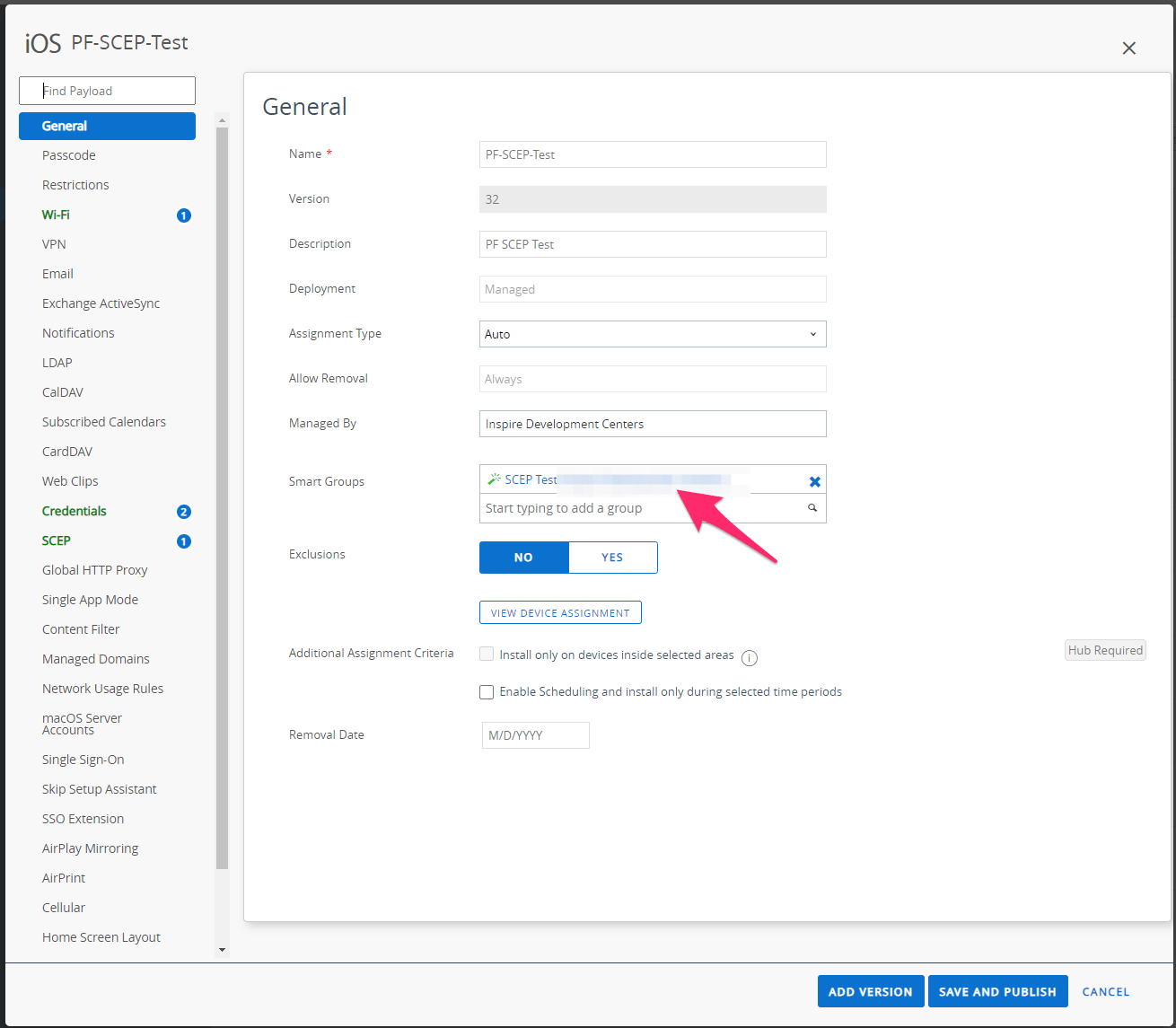Click the badge on the Wi-Fi payload
Viewport: 1176px width, 1028px height.
[x=183, y=215]
